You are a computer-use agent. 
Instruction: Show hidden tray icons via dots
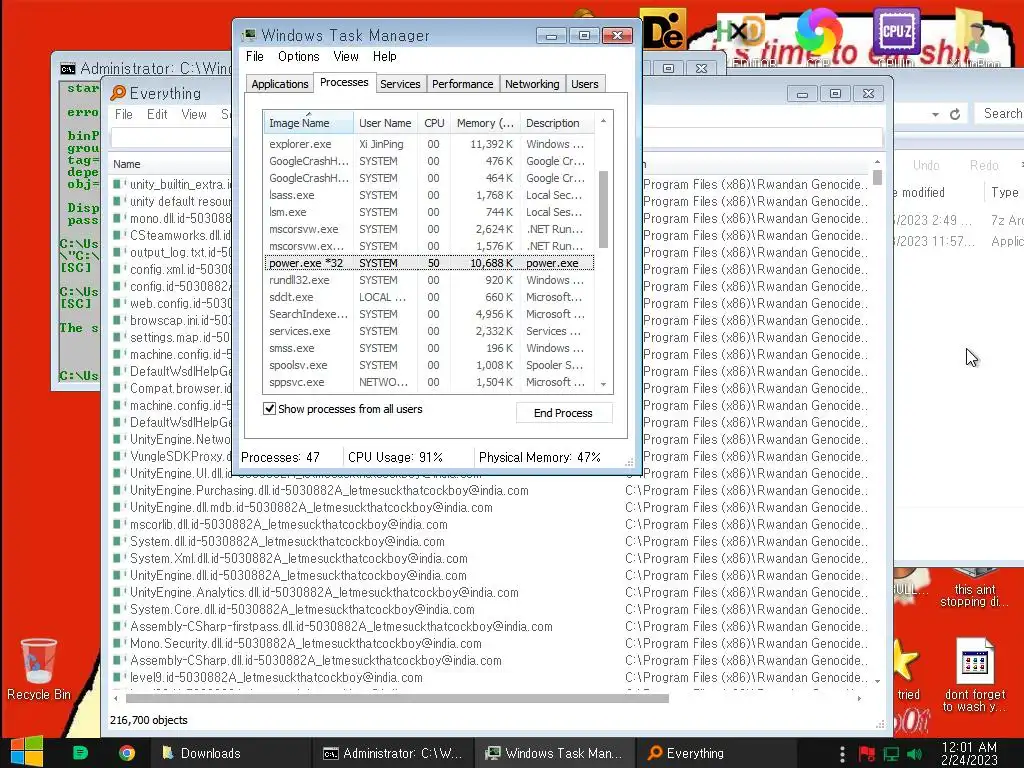842,754
